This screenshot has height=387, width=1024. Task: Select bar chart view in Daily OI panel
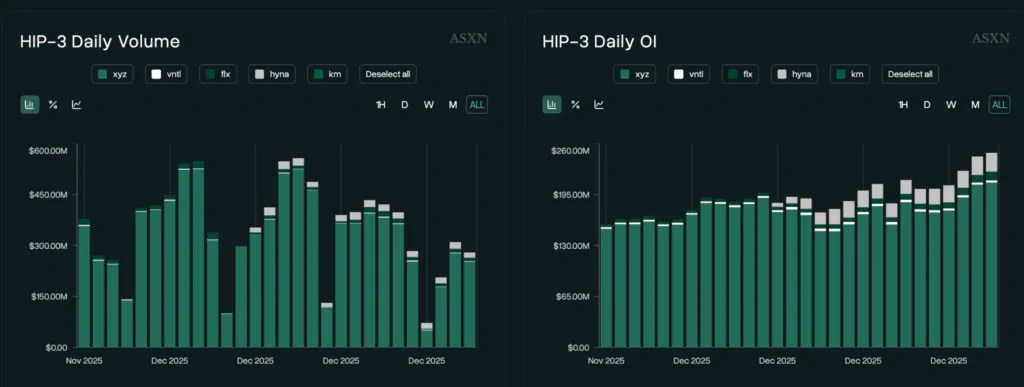552,104
